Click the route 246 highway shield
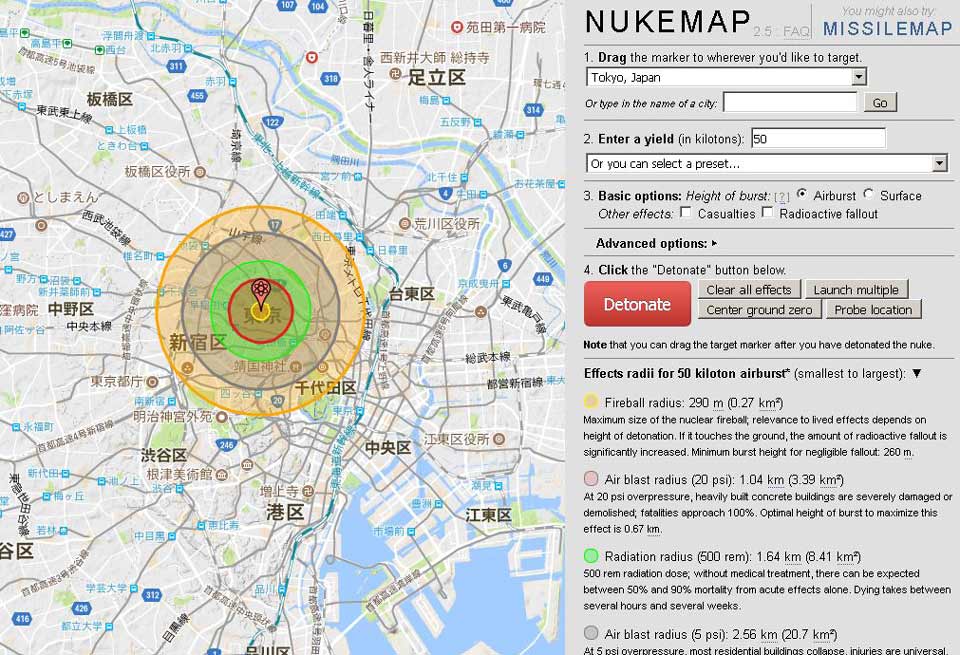The height and width of the screenshot is (655, 960). (x=227, y=445)
